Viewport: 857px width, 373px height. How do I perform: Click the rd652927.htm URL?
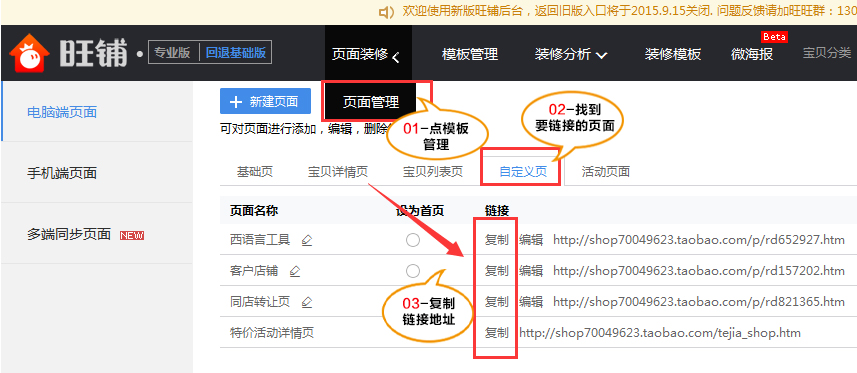click(699, 240)
